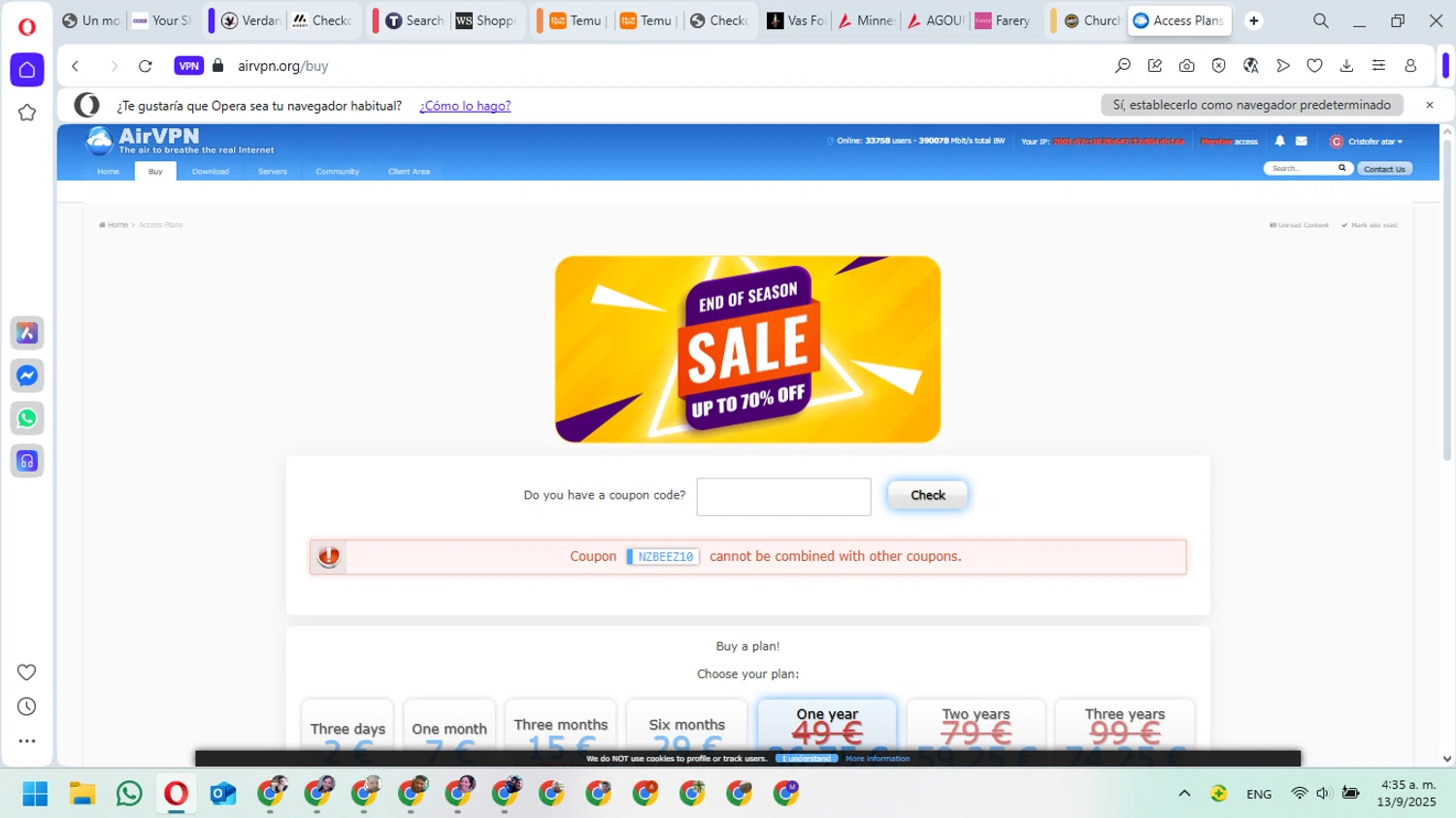The width and height of the screenshot is (1456, 818).
Task: Open AirVPN Client Area menu item
Action: pyautogui.click(x=409, y=172)
